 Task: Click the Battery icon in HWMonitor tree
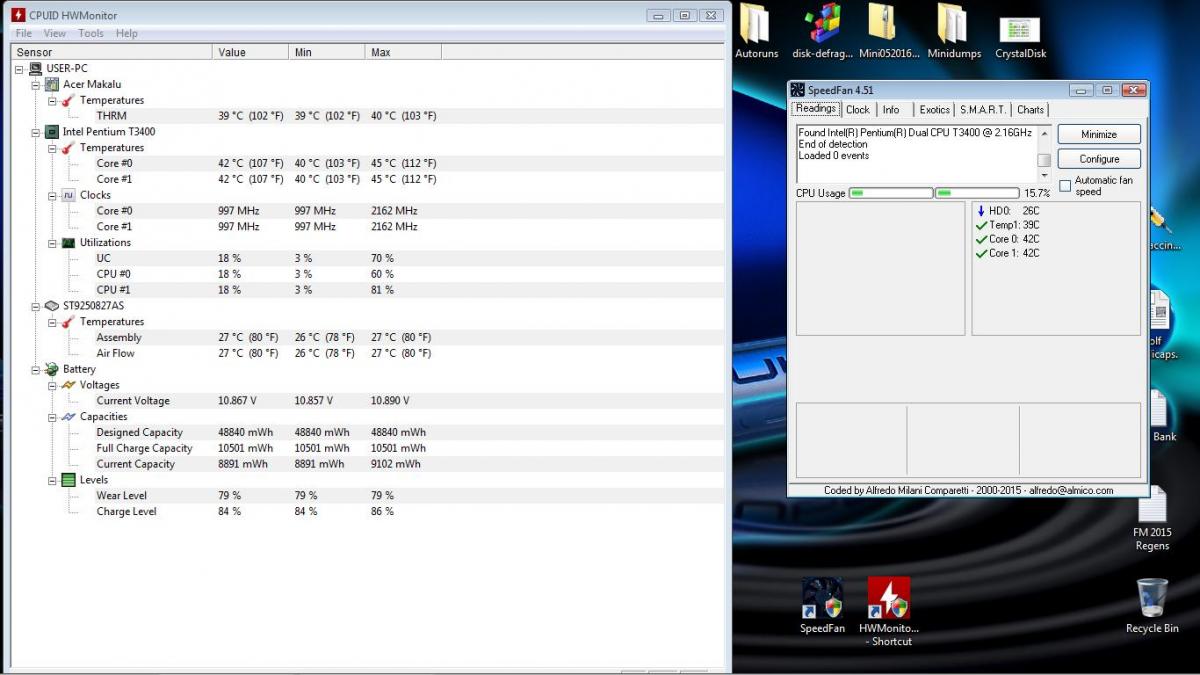point(52,369)
